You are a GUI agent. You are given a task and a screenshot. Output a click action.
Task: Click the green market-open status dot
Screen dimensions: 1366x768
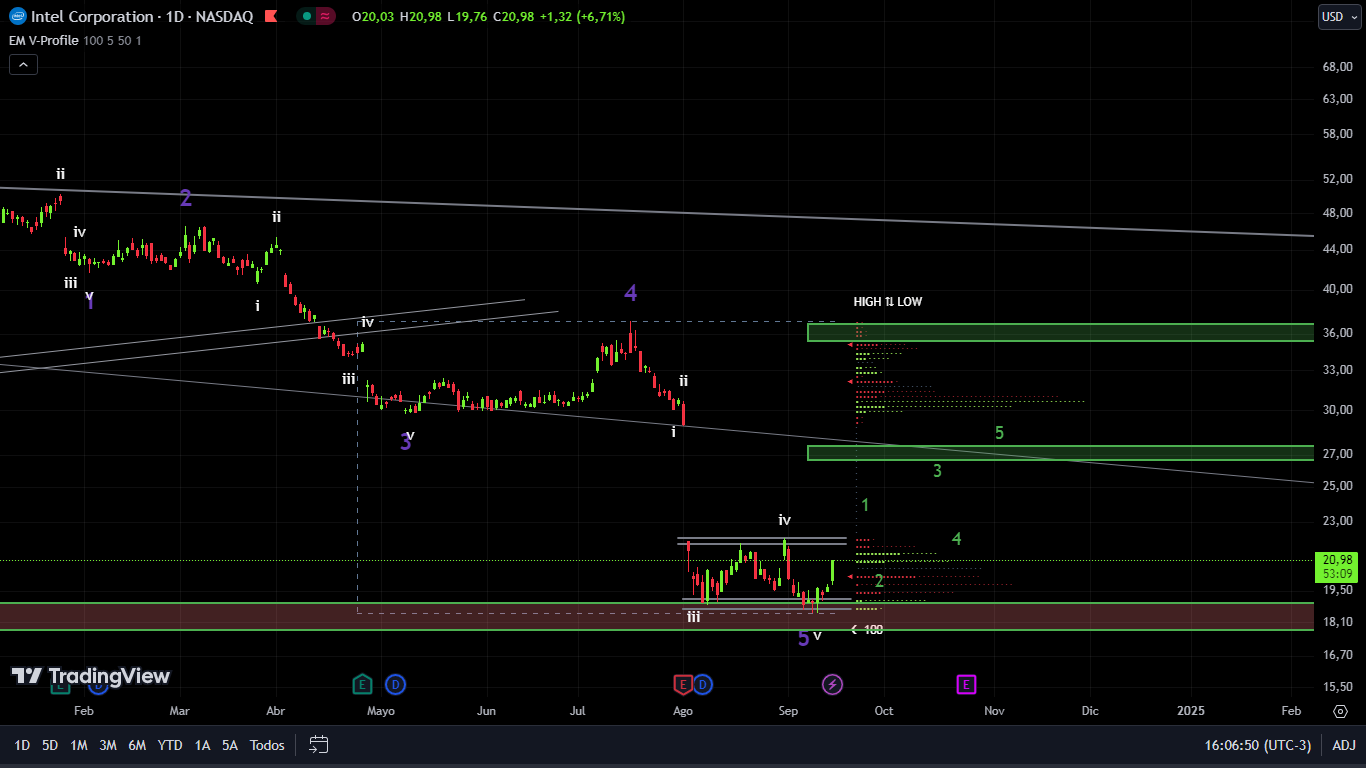pyautogui.click(x=305, y=17)
